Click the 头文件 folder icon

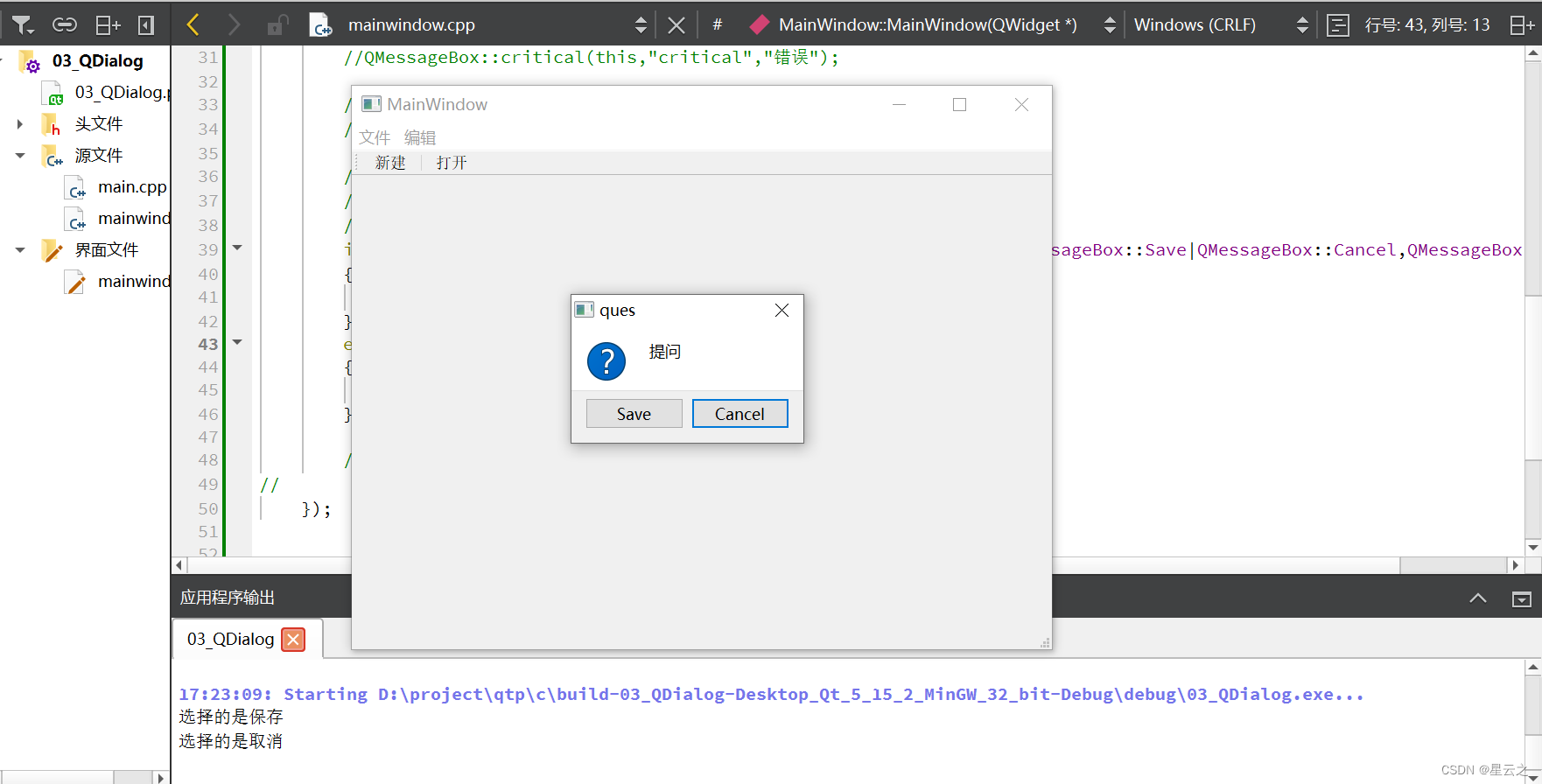52,124
